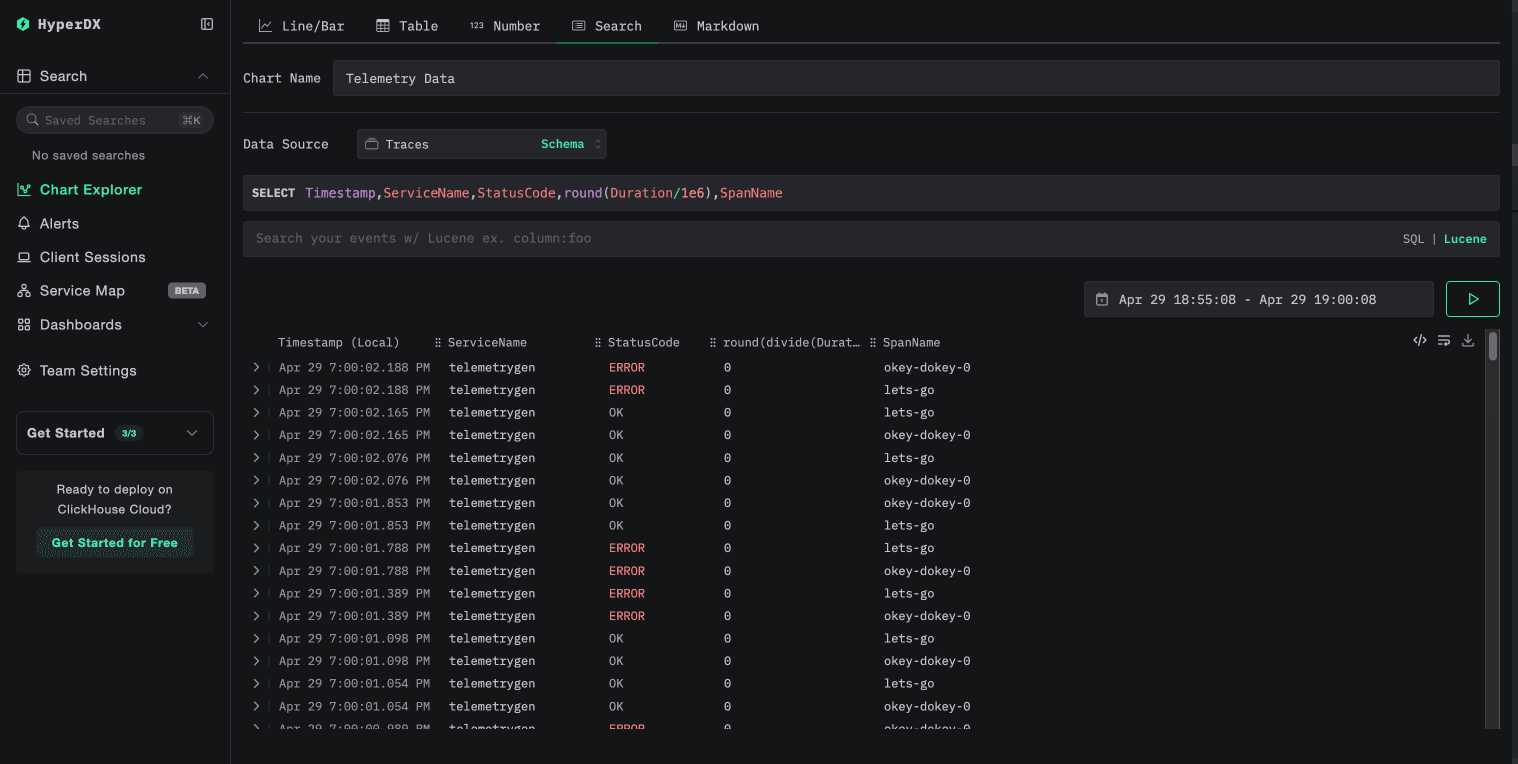Switch to the Table tab
This screenshot has height=764, width=1518.
pos(407,26)
